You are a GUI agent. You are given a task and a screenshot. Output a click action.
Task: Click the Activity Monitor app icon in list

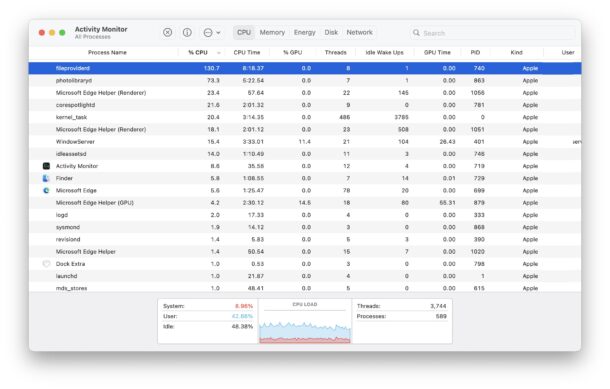click(46, 166)
